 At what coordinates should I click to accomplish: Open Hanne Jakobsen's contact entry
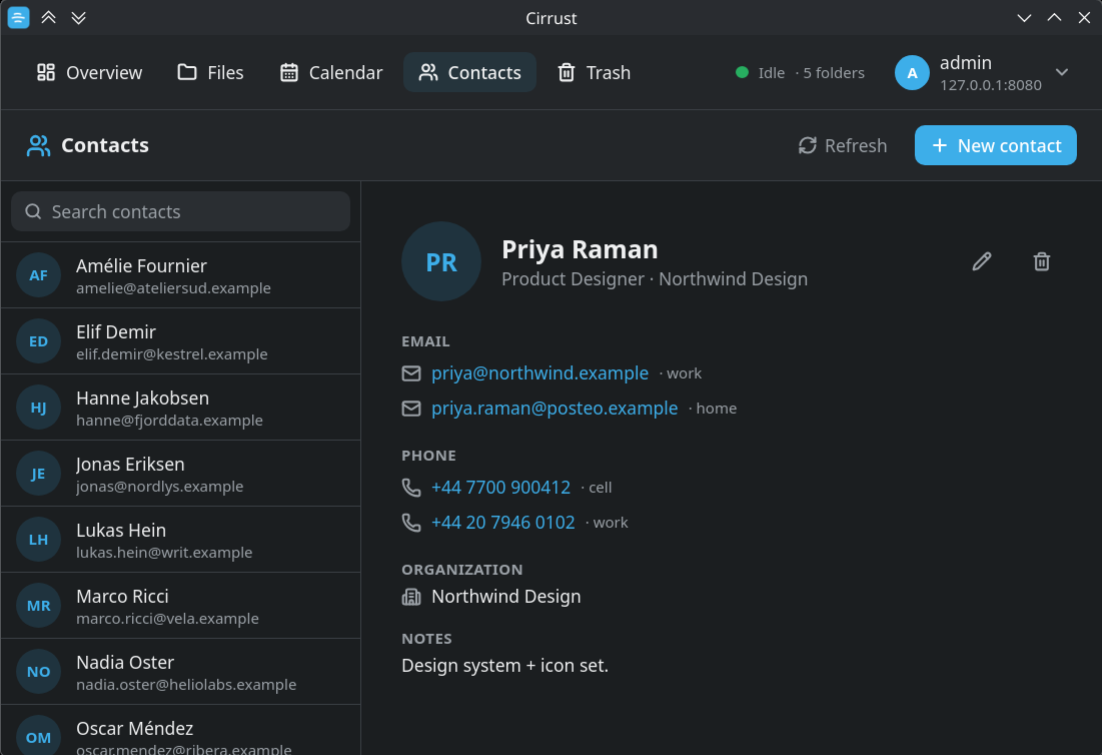click(181, 408)
